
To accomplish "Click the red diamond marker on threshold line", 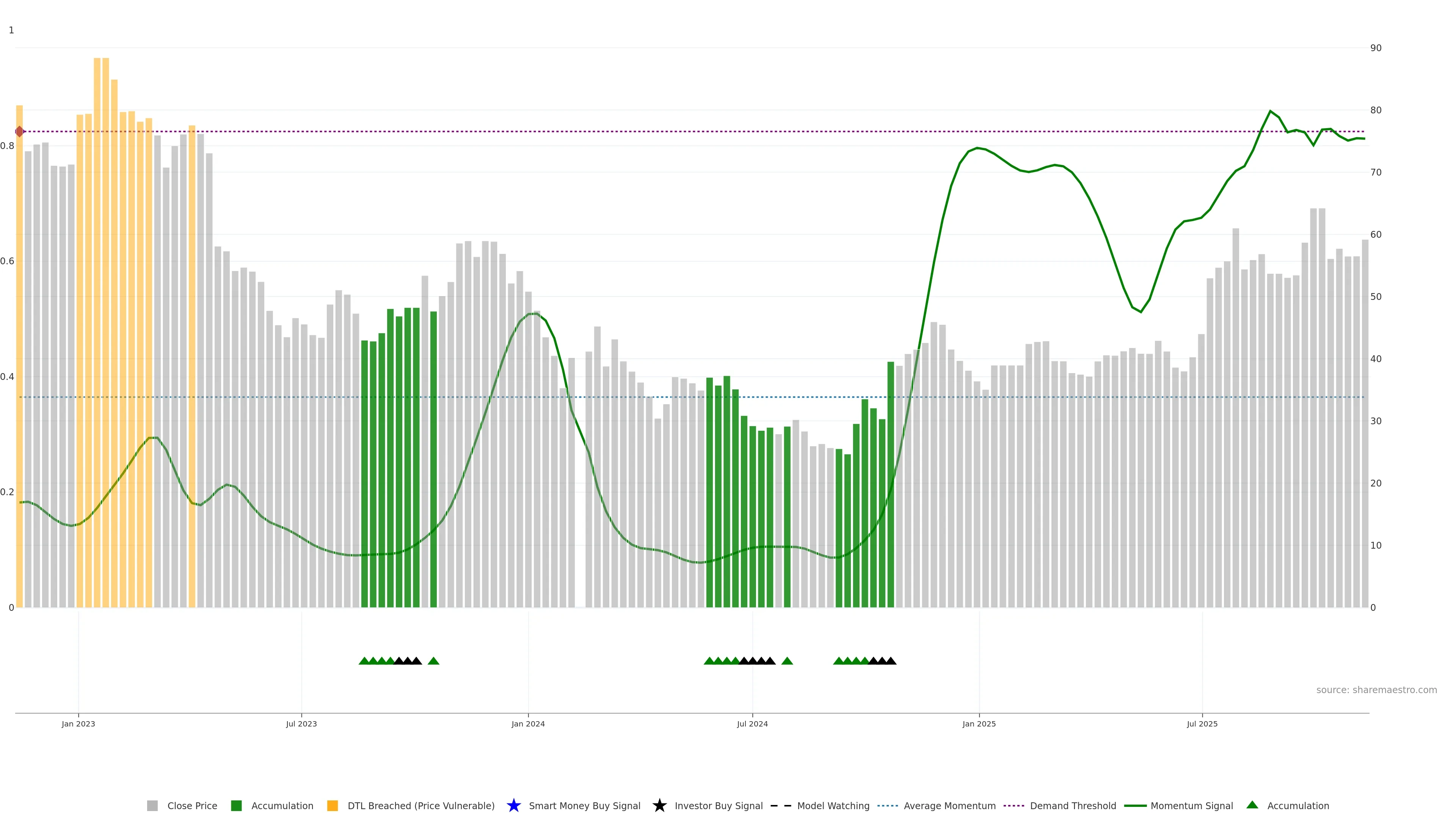I will tap(20, 132).
